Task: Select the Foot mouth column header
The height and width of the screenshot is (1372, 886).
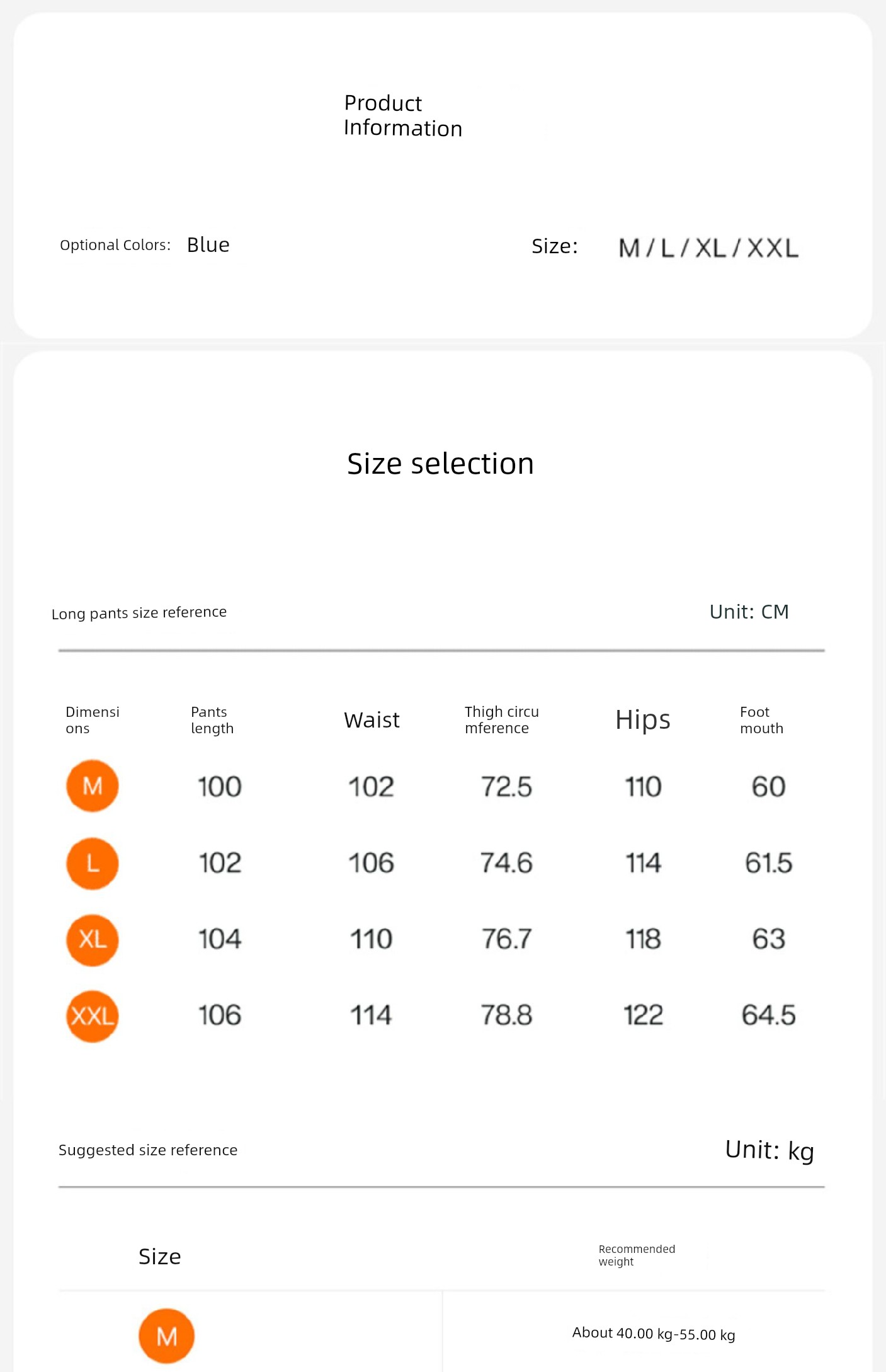Action: coord(762,720)
